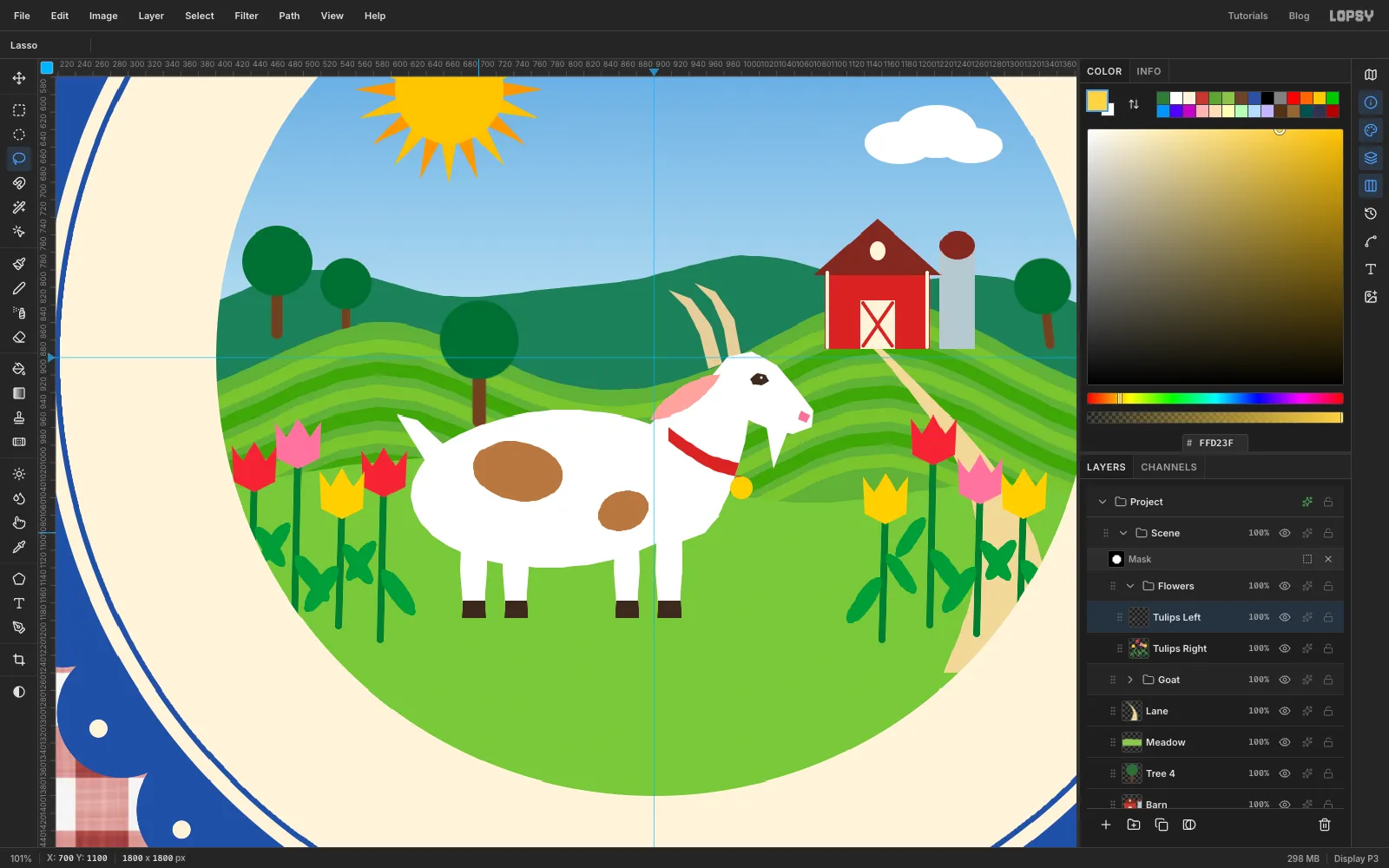Collapse the Scene folder

(1123, 533)
